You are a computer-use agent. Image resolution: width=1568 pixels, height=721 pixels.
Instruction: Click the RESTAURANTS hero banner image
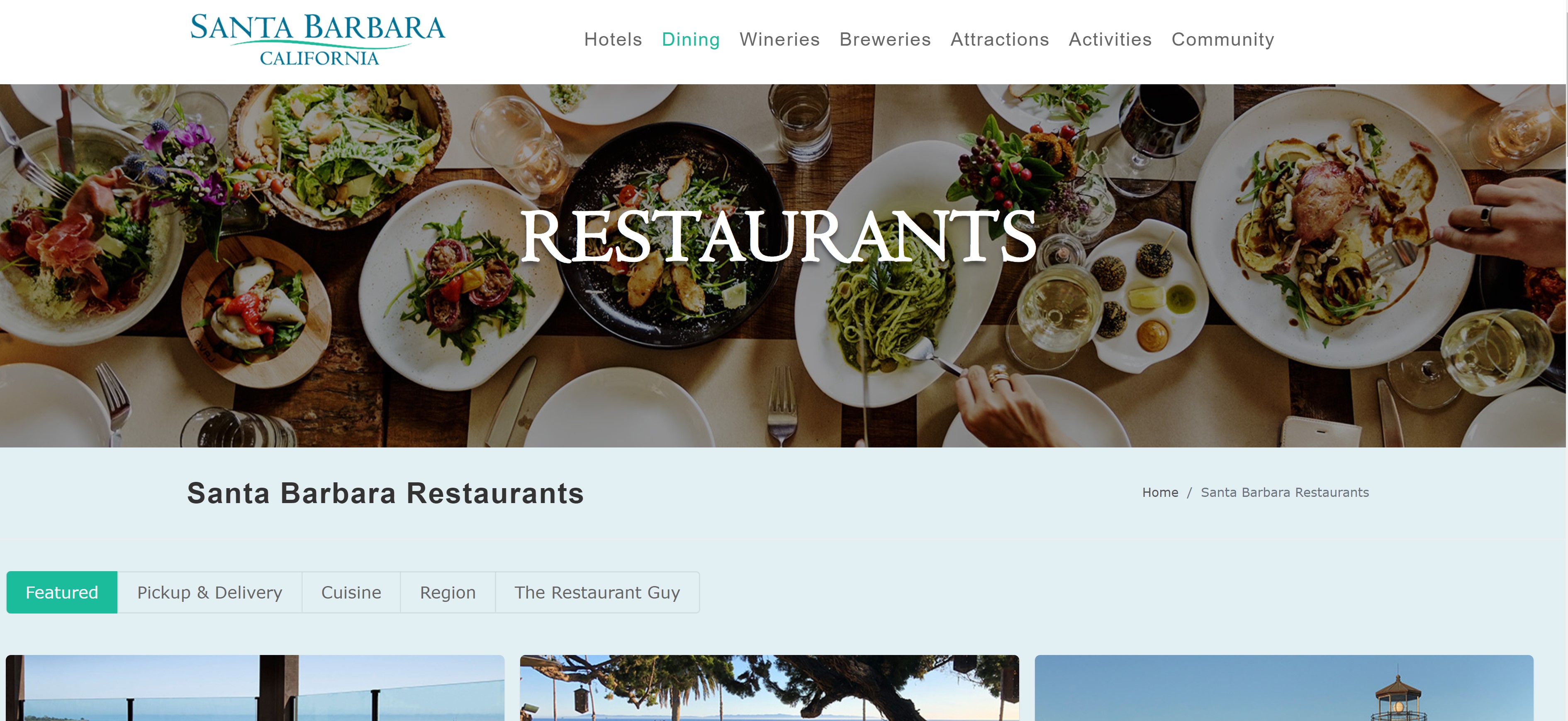(x=783, y=266)
